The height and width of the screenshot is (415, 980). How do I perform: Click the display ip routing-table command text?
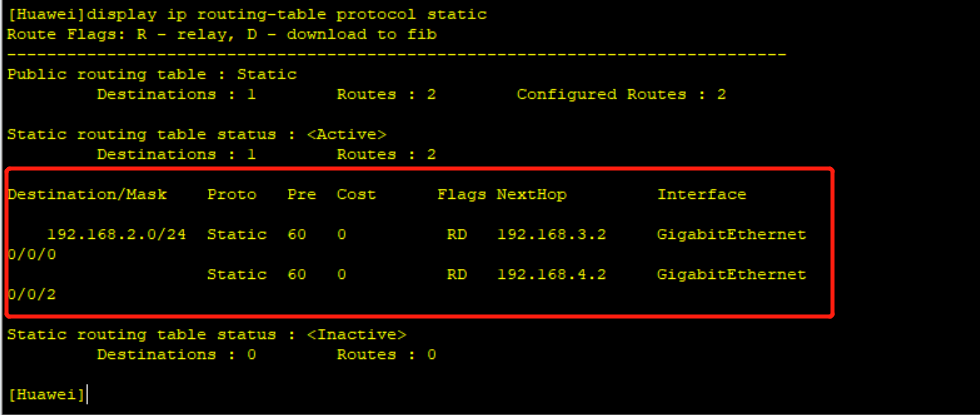(x=285, y=14)
